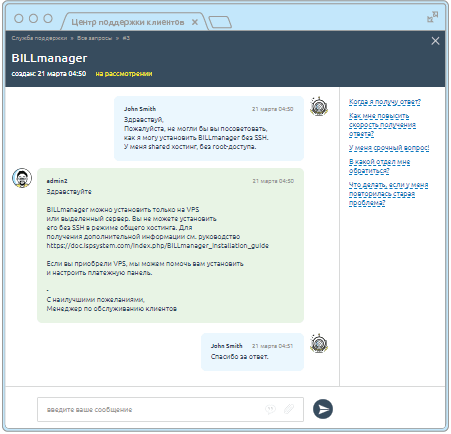
Task: Send the message with the paper-plane button
Action: (323, 409)
